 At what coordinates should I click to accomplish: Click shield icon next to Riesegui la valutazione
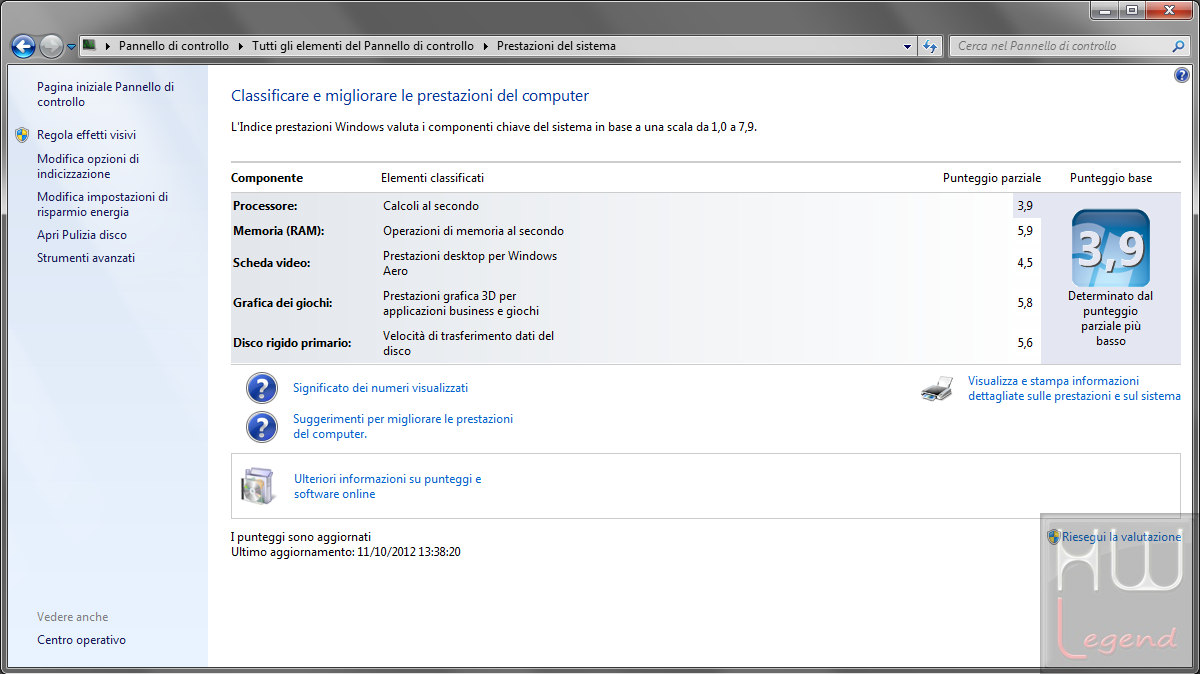[1053, 537]
